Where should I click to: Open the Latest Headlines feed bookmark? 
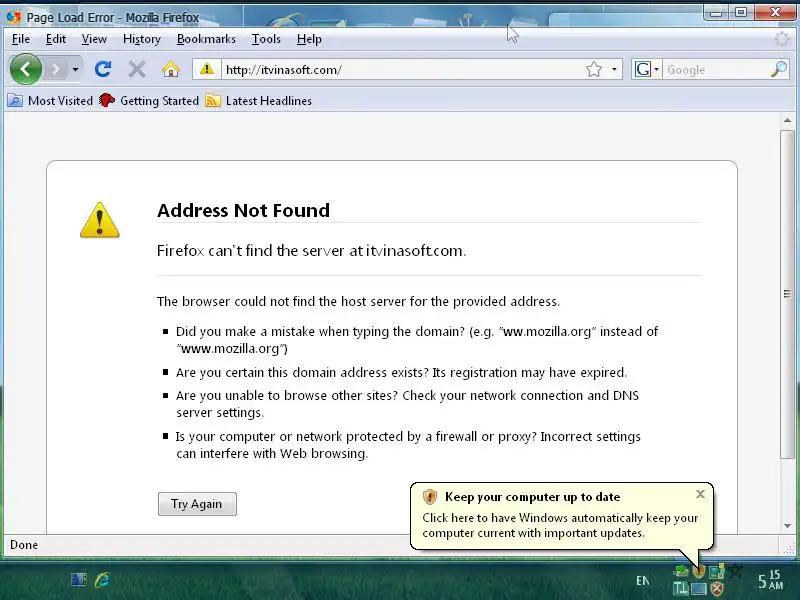point(258,101)
